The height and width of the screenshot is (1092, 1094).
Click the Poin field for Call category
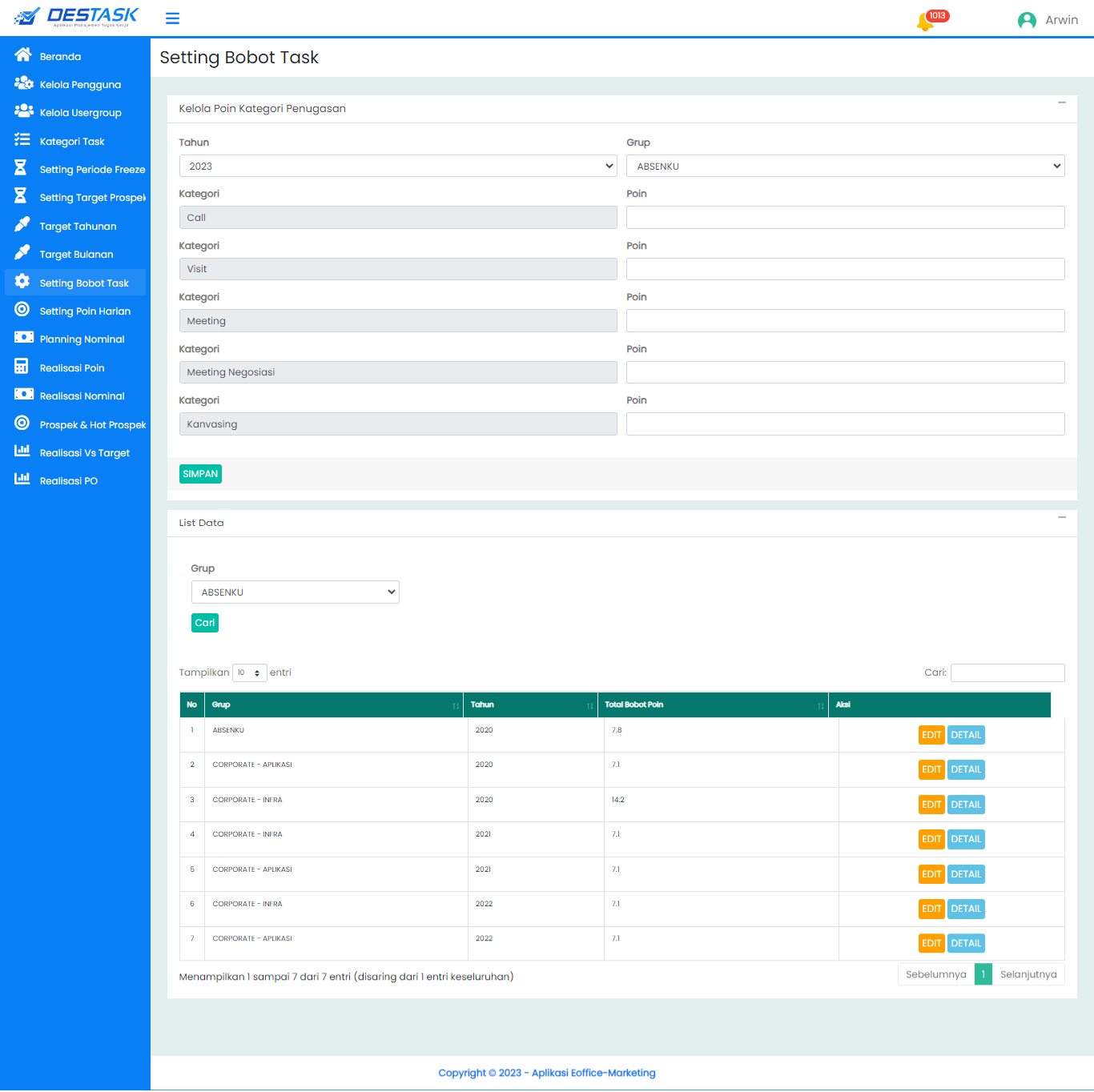pyautogui.click(x=845, y=218)
